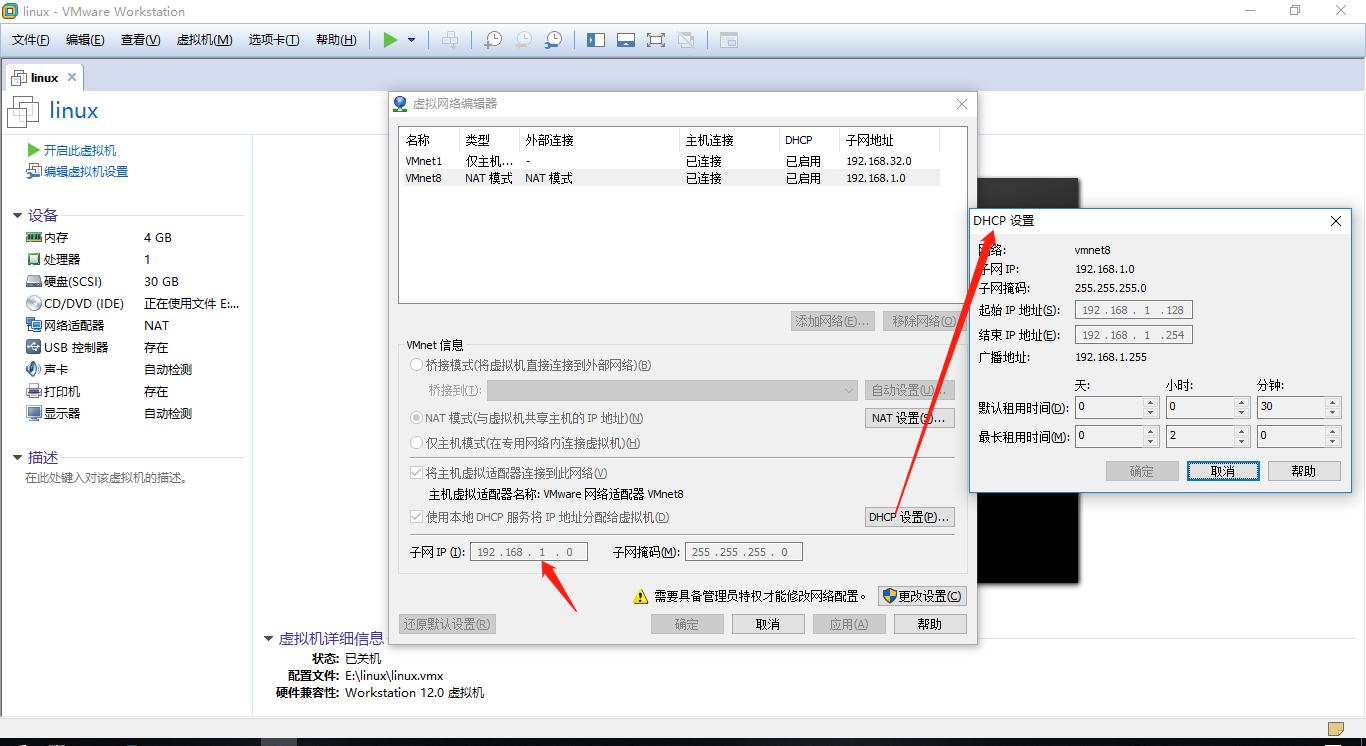Collapse the 描述 section
Image resolution: width=1366 pixels, height=746 pixels.
[x=17, y=458]
